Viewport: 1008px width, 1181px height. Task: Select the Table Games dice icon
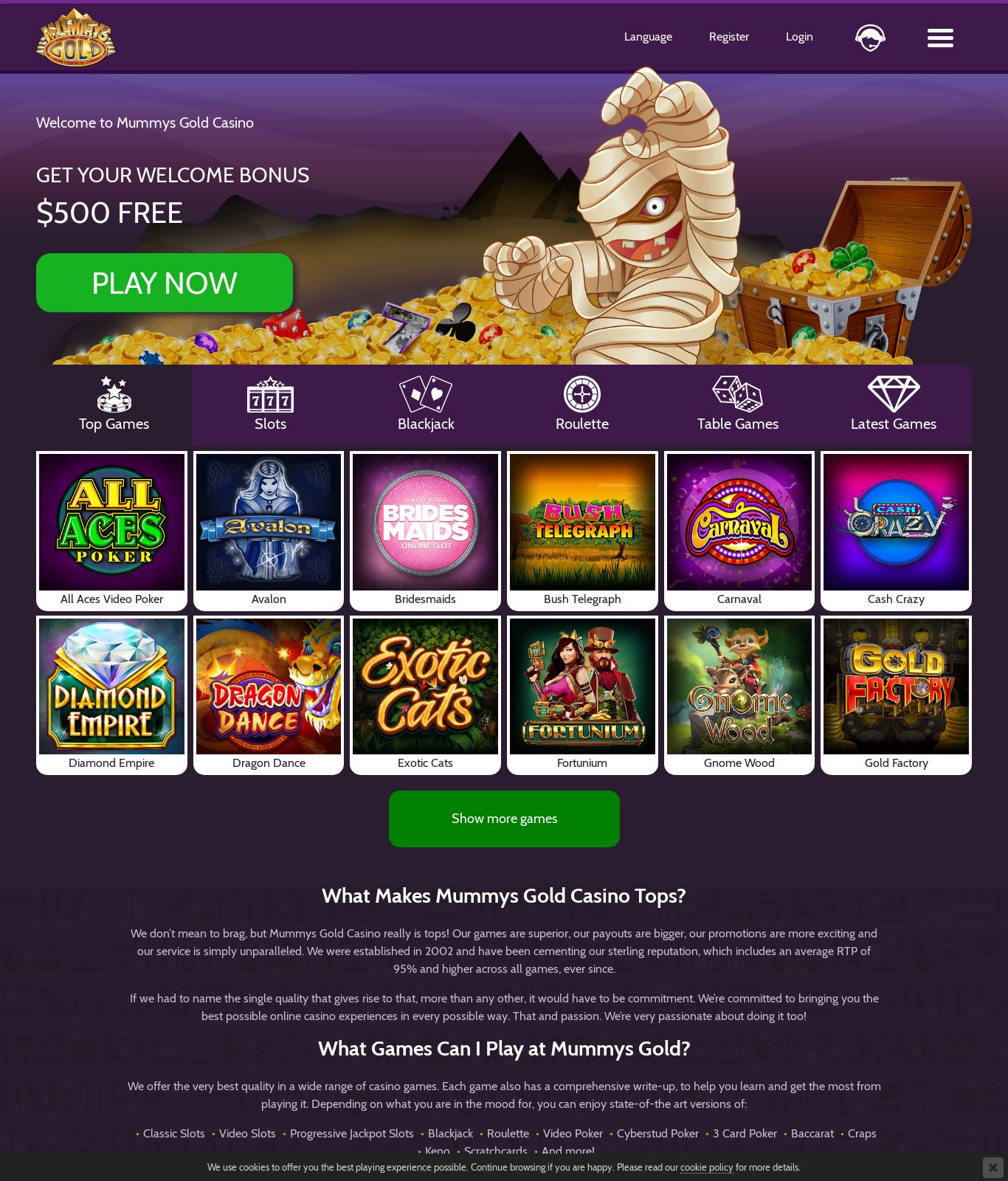tap(738, 394)
